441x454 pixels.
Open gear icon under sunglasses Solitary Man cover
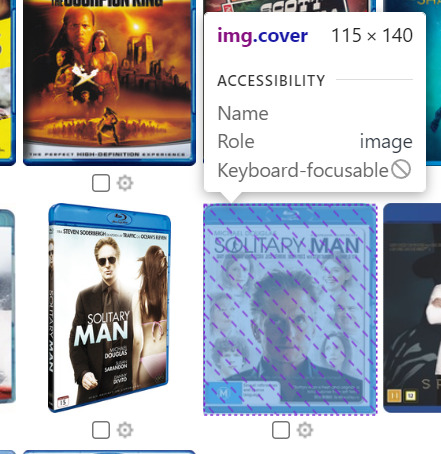pos(125,430)
